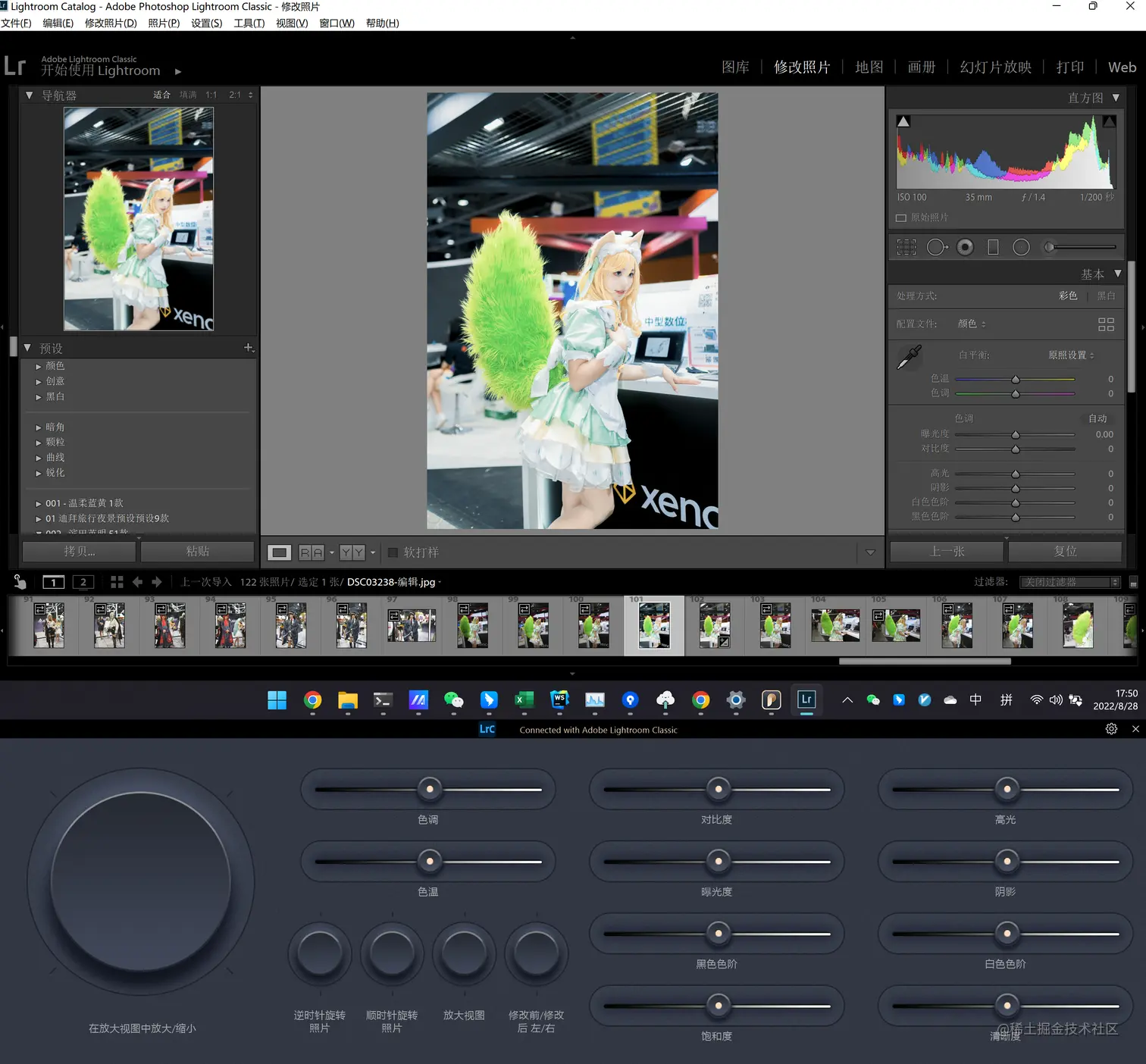Expand the 暗角 preset group

[x=39, y=427]
